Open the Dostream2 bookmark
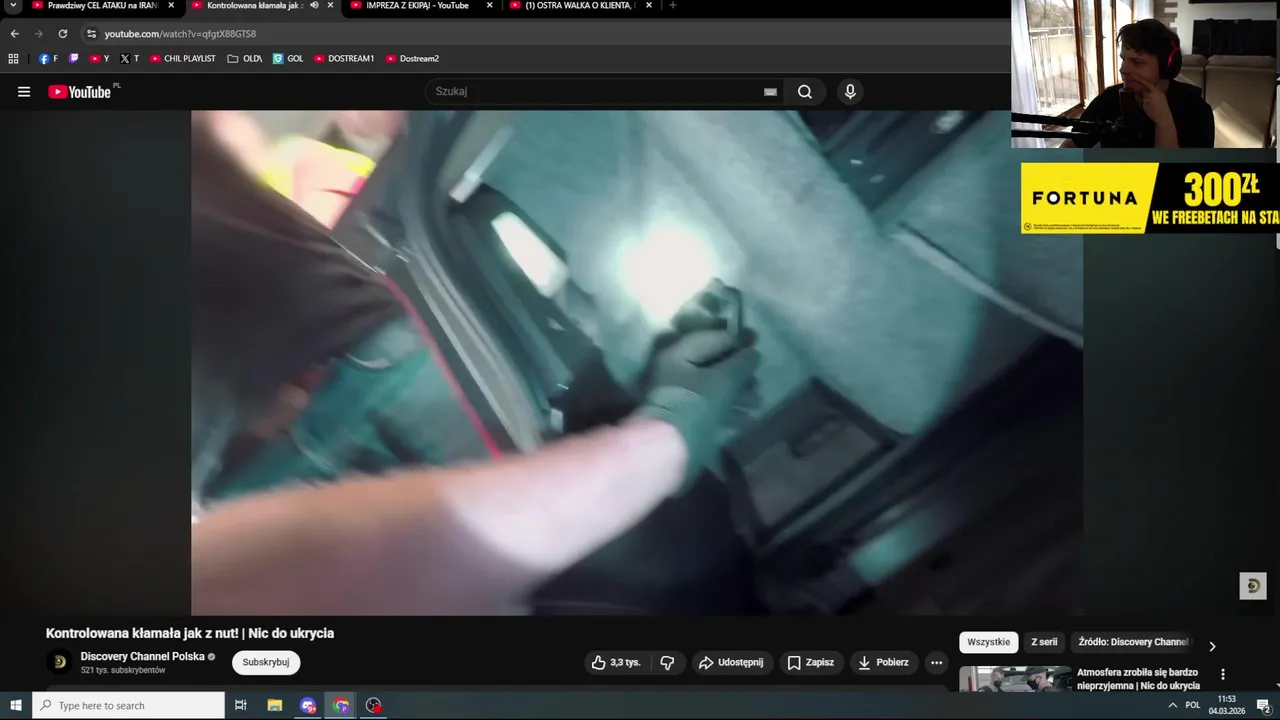 (x=412, y=58)
